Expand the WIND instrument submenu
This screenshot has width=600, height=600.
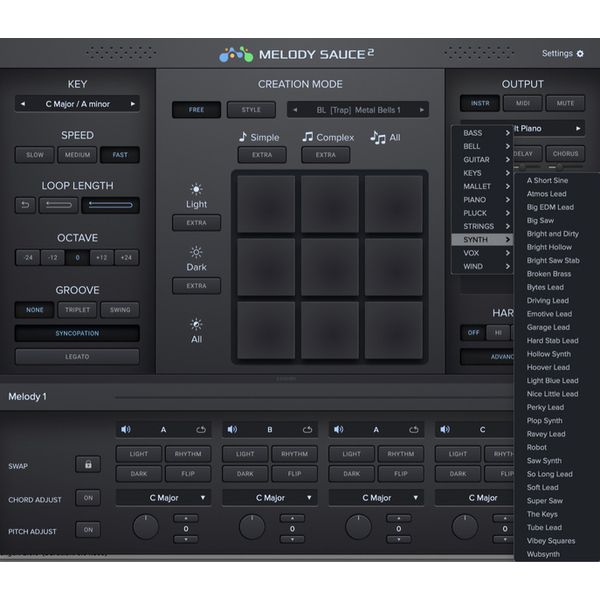coord(482,266)
